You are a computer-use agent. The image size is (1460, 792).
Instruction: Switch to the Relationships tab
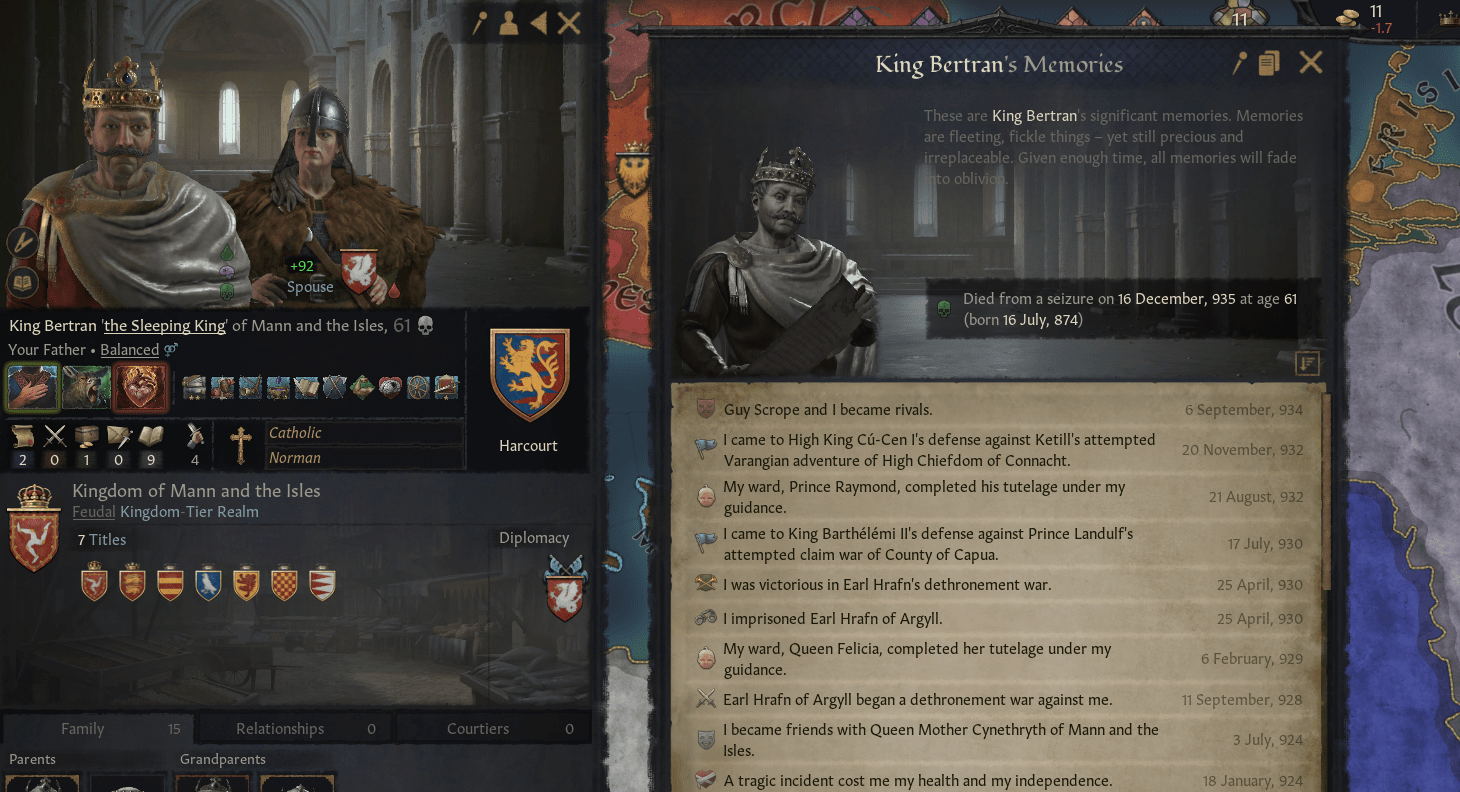(295, 729)
